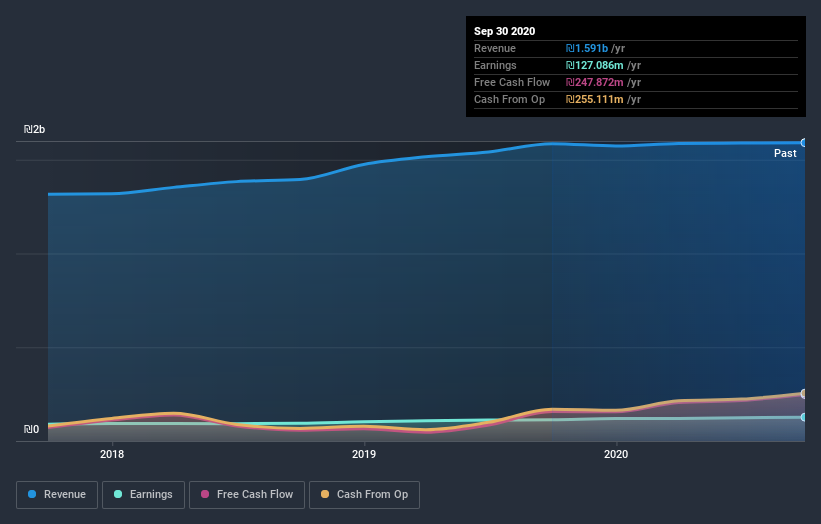Select the Revenue endpoint marker at Sep 2020
The width and height of the screenshot is (821, 524).
point(804,142)
